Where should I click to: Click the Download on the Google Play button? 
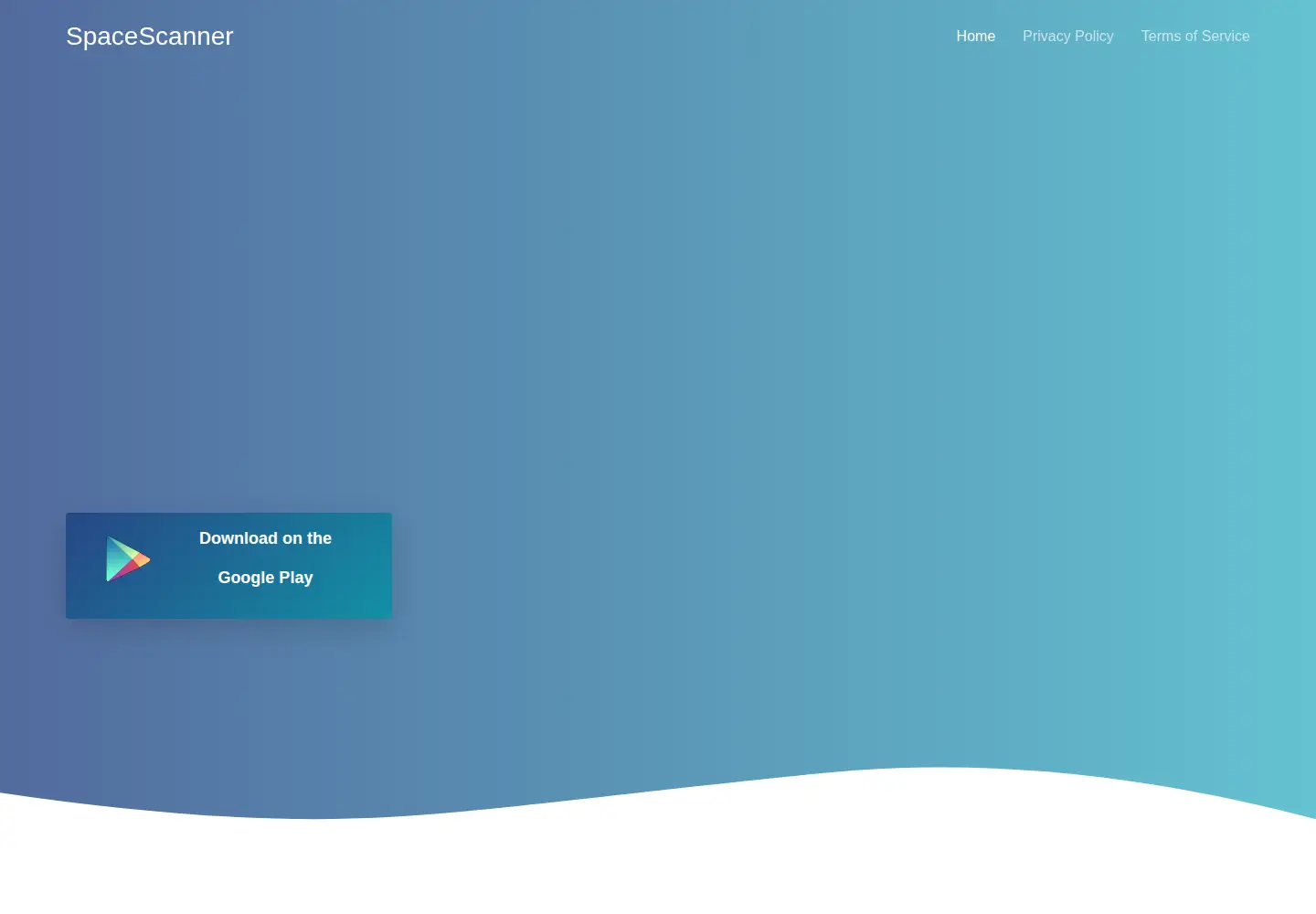coord(228,566)
